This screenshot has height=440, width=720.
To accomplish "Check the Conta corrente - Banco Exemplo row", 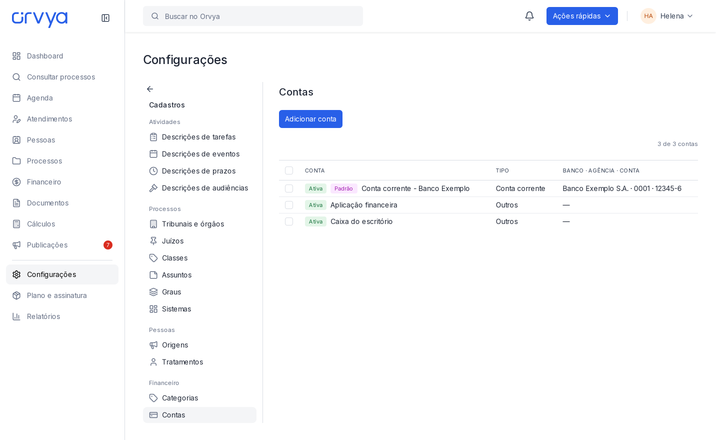I will click(289, 188).
